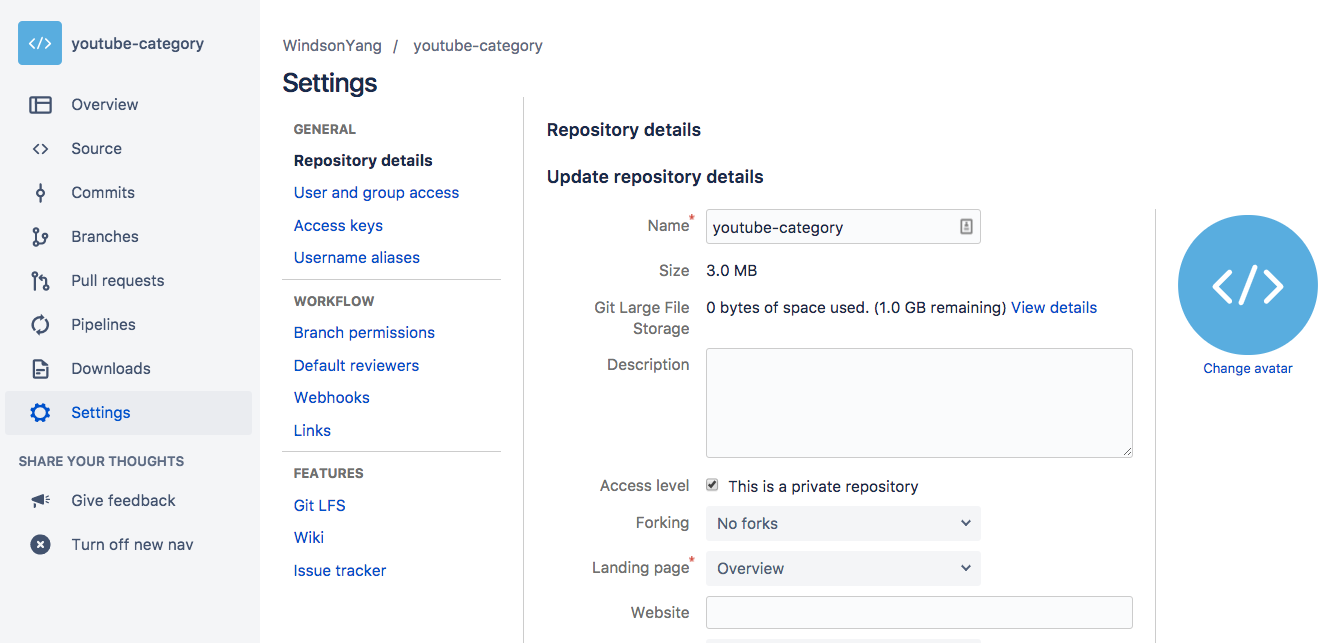This screenshot has width=1325, height=643.
Task: Open Branch permissions settings
Action: (364, 333)
